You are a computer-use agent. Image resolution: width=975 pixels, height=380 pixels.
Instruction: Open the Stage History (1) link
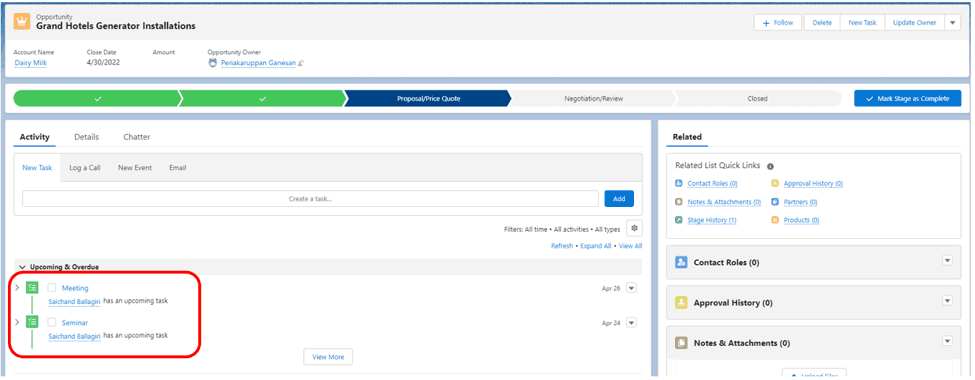pyautogui.click(x=712, y=220)
